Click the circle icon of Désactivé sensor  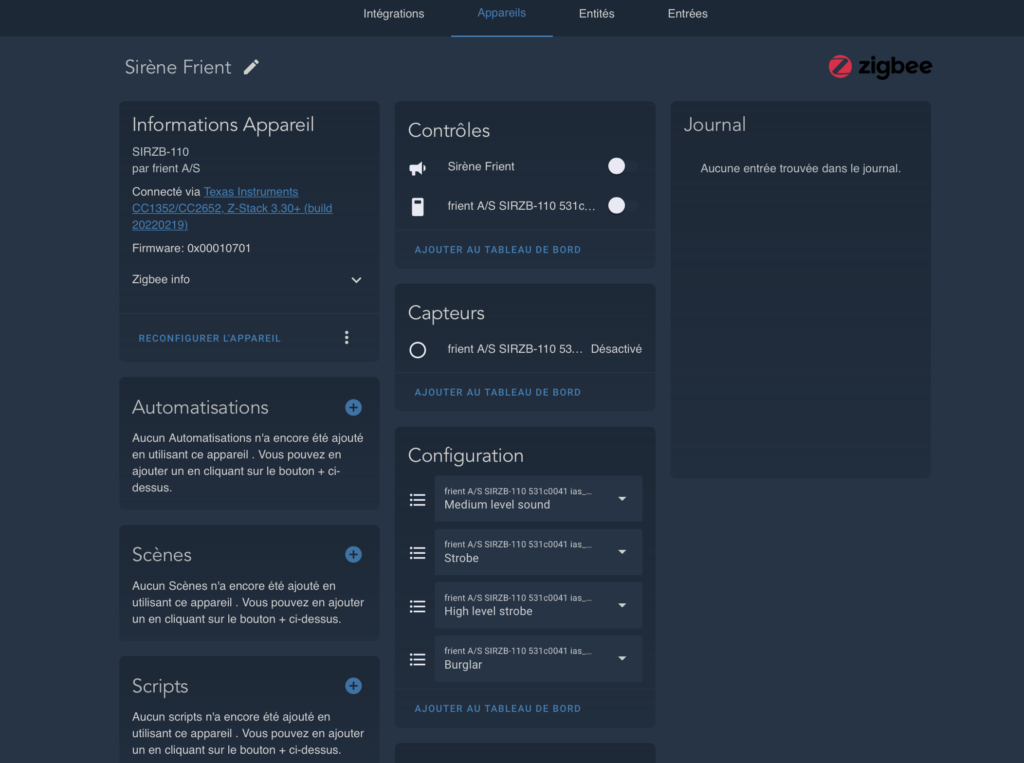(x=418, y=350)
